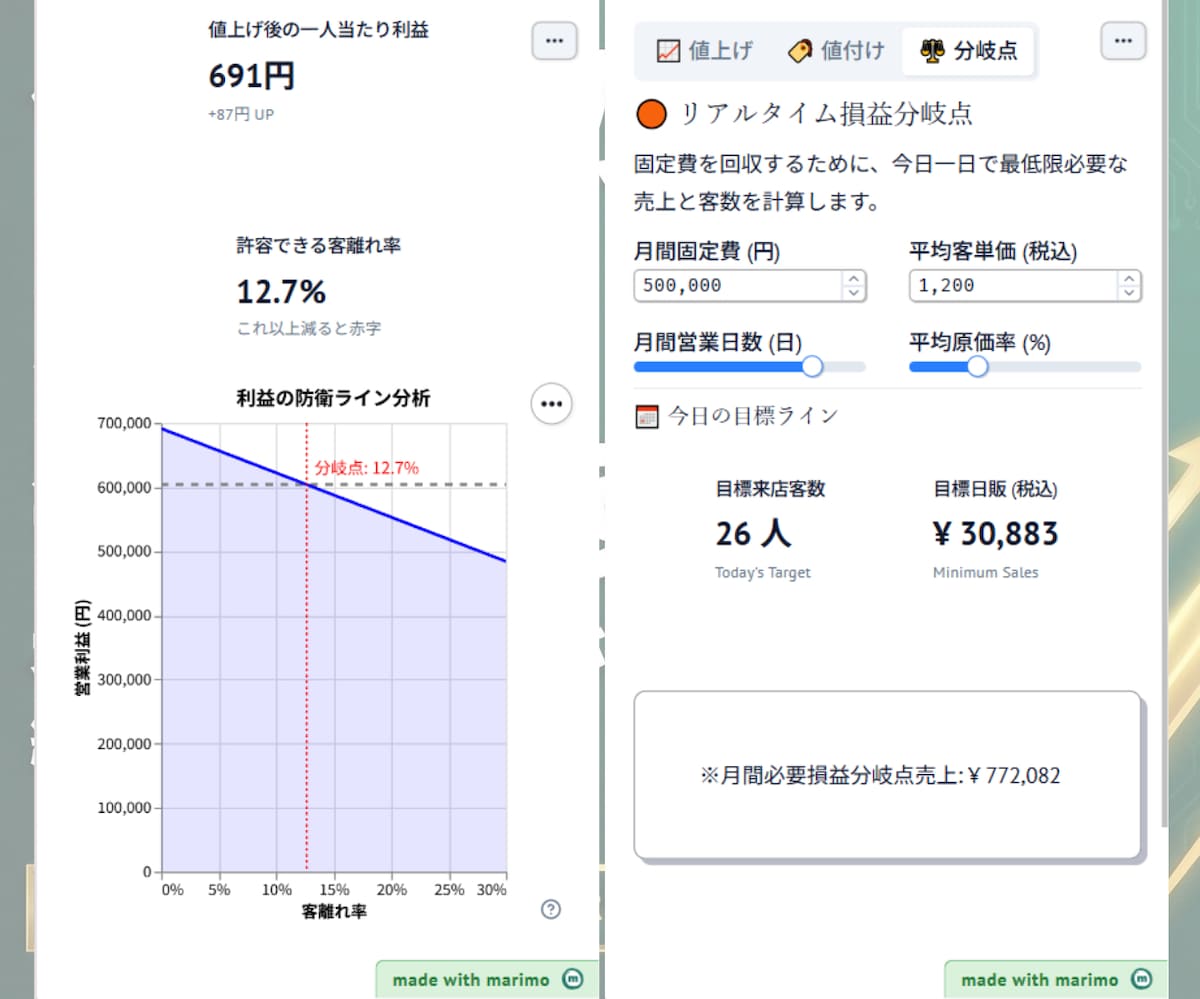
Task: Switch to the 値上げ tab
Action: click(704, 50)
